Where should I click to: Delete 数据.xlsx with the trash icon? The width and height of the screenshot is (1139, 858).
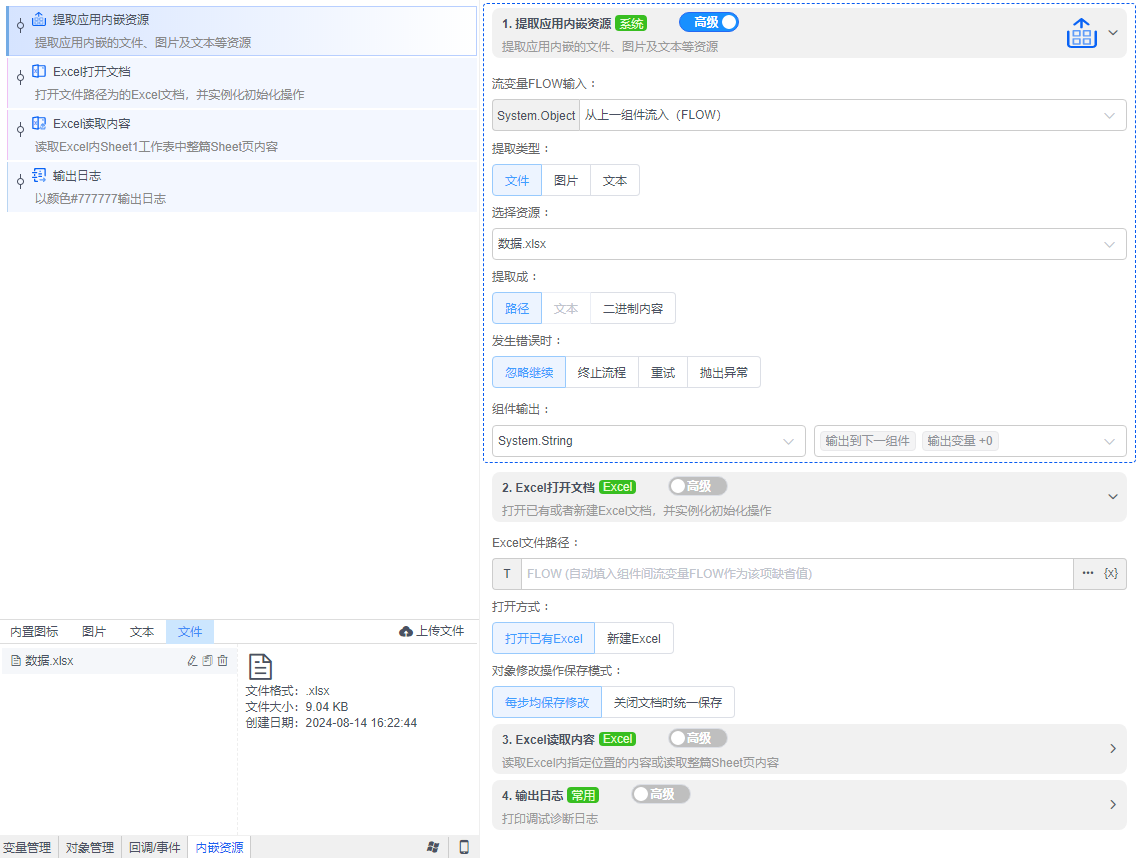(x=223, y=660)
